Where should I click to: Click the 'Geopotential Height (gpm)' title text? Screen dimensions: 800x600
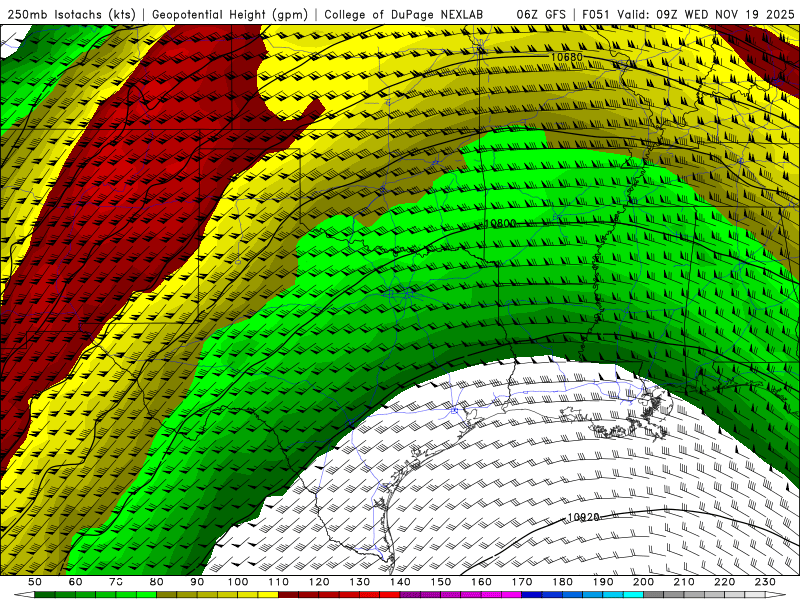[230, 14]
